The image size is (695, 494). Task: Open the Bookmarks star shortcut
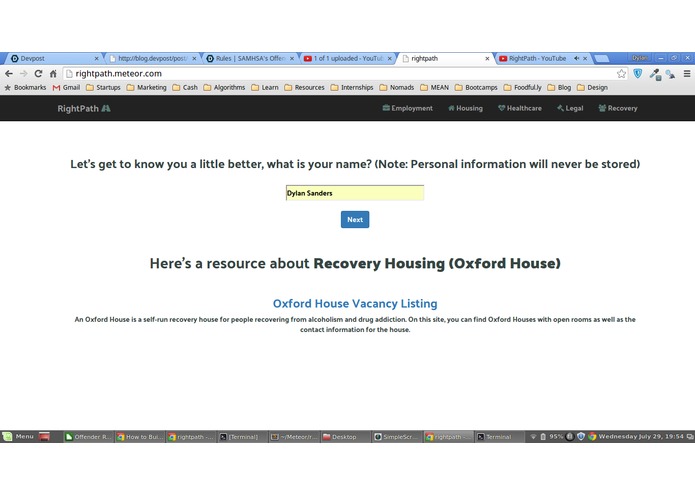click(x=25, y=87)
